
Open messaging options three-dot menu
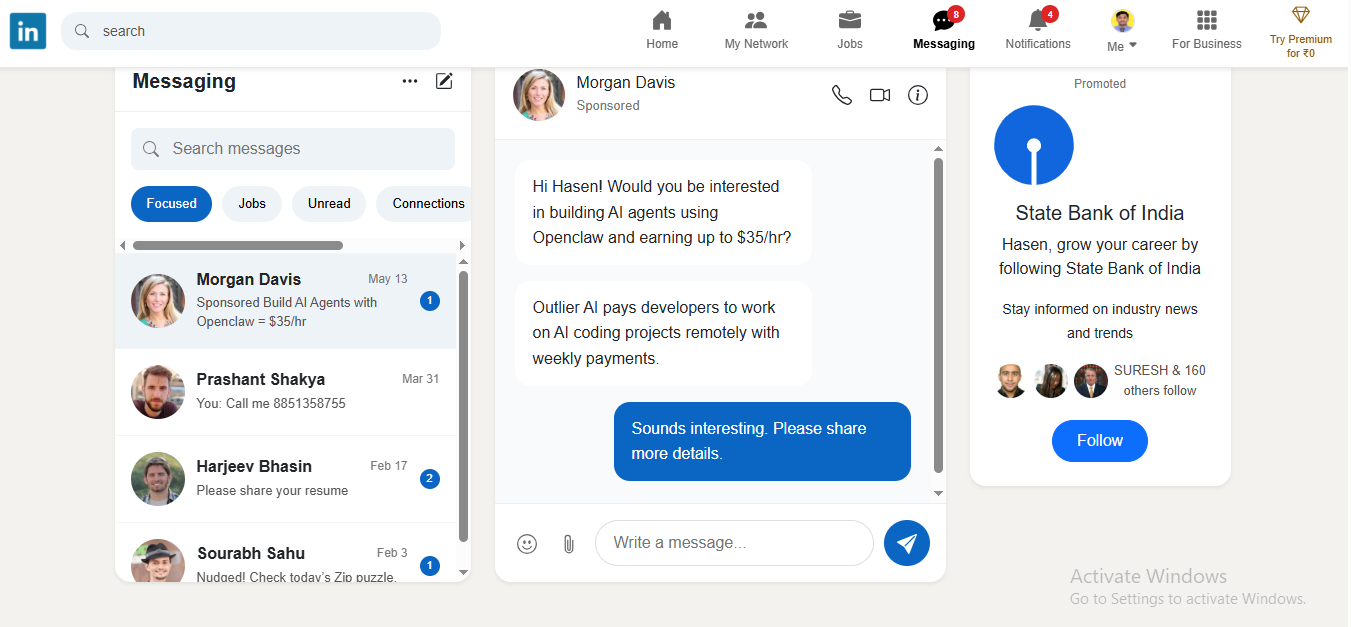click(410, 81)
